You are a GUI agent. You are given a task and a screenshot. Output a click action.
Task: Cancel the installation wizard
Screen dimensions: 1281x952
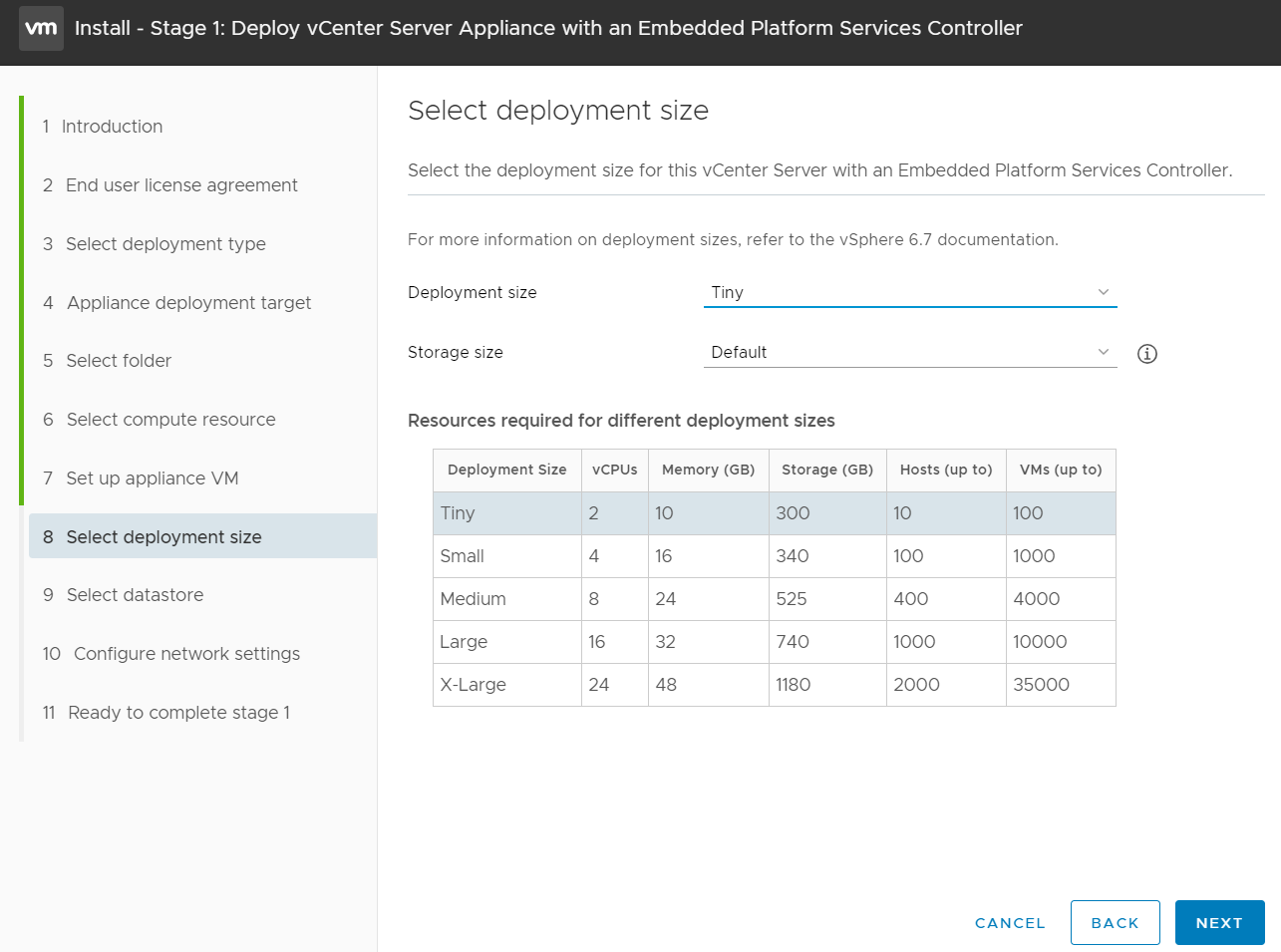[1010, 923]
